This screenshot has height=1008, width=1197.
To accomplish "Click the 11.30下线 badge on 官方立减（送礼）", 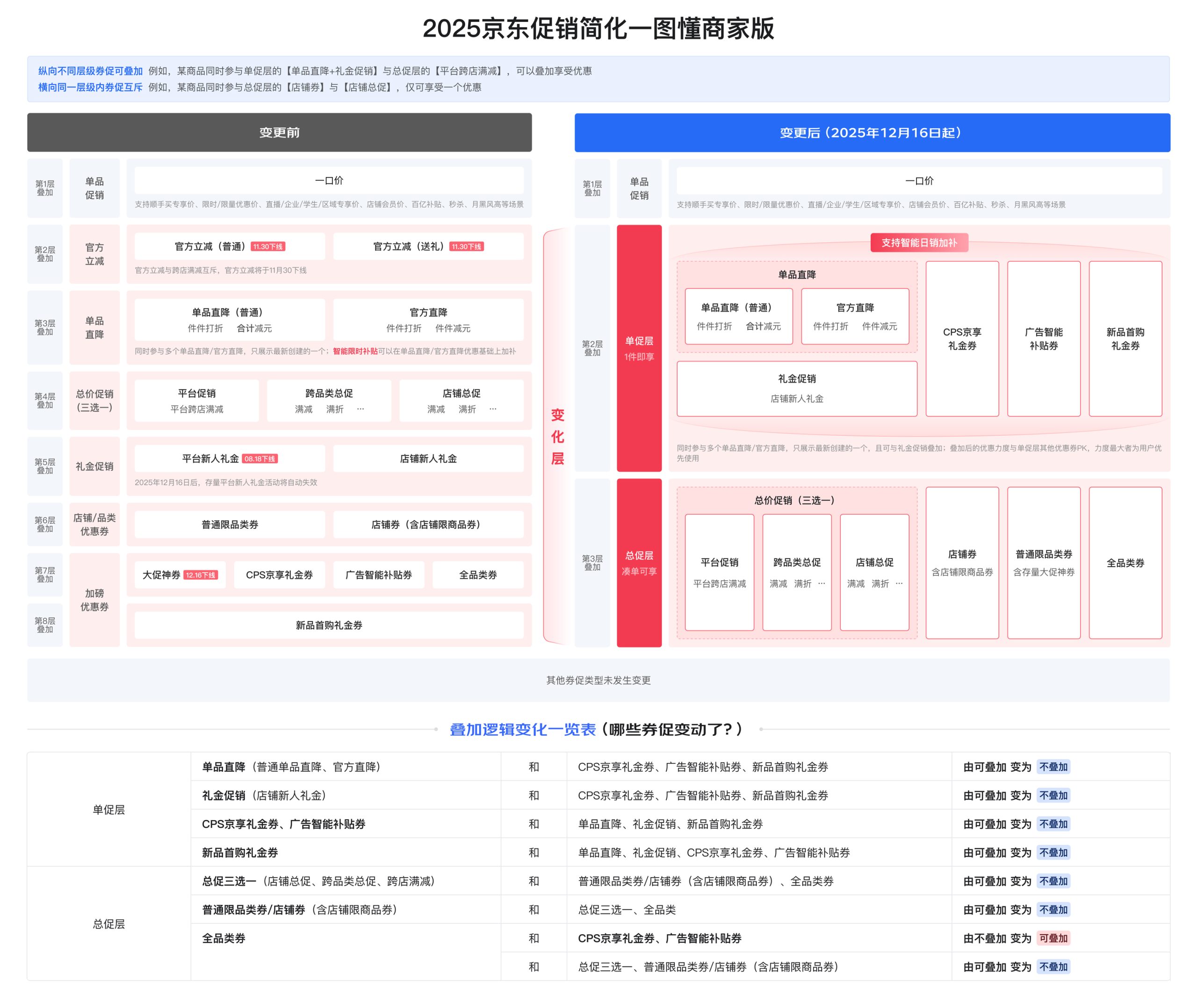I will coord(466,247).
